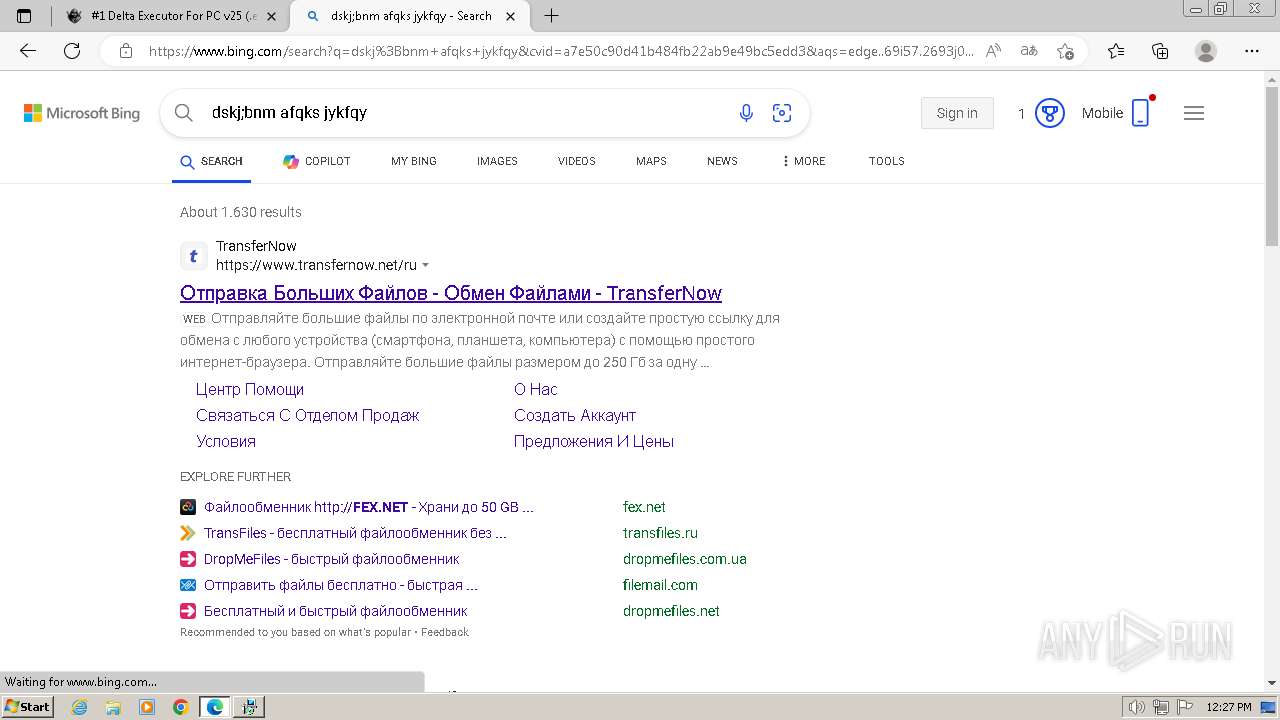Open О Нас sitelink

point(536,389)
